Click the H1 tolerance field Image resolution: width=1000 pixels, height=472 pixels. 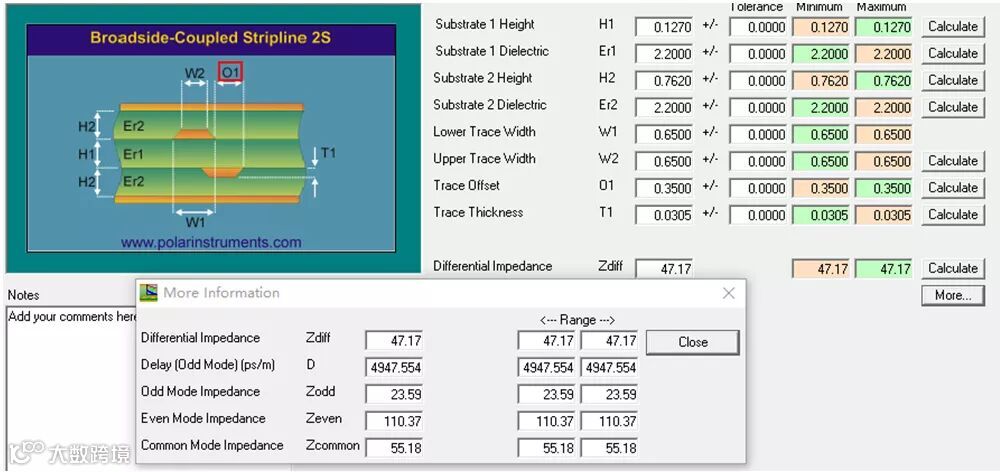(758, 27)
